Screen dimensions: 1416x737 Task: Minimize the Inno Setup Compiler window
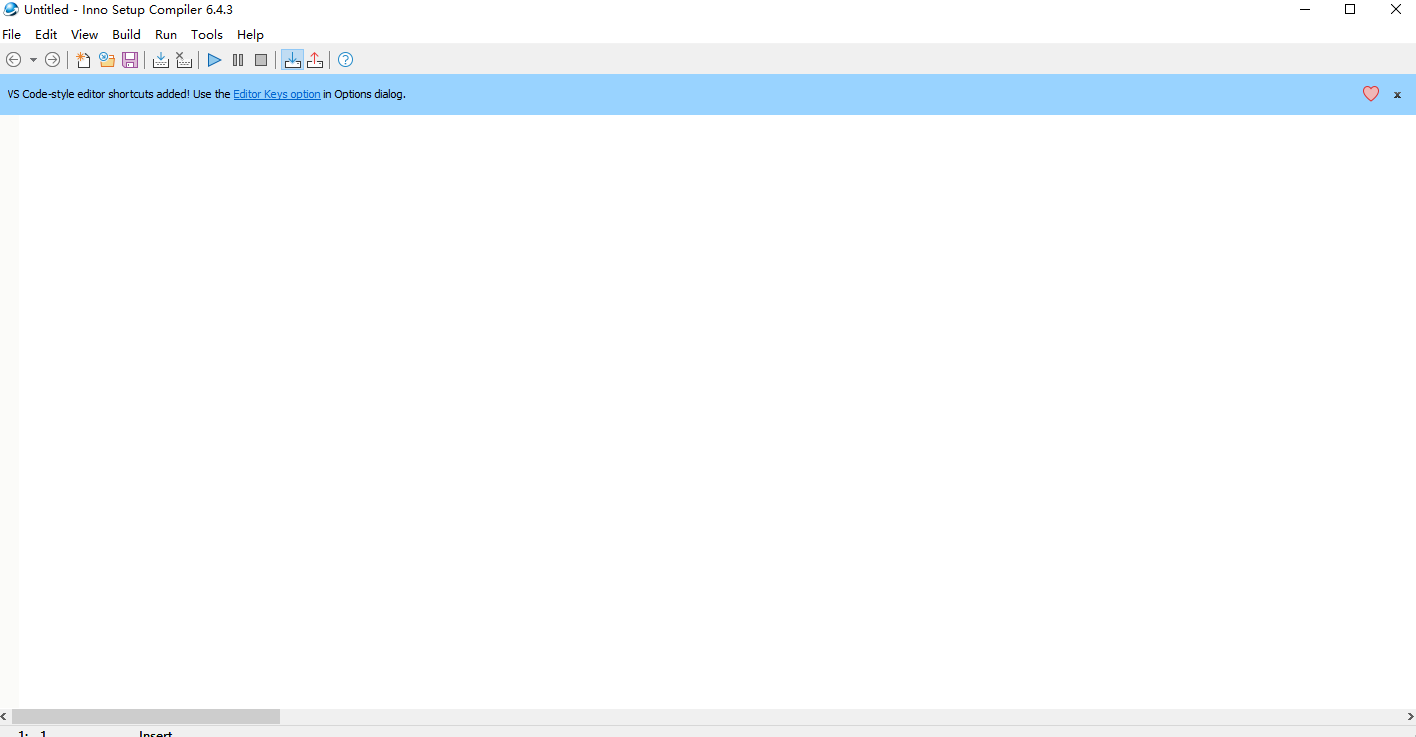point(1305,10)
